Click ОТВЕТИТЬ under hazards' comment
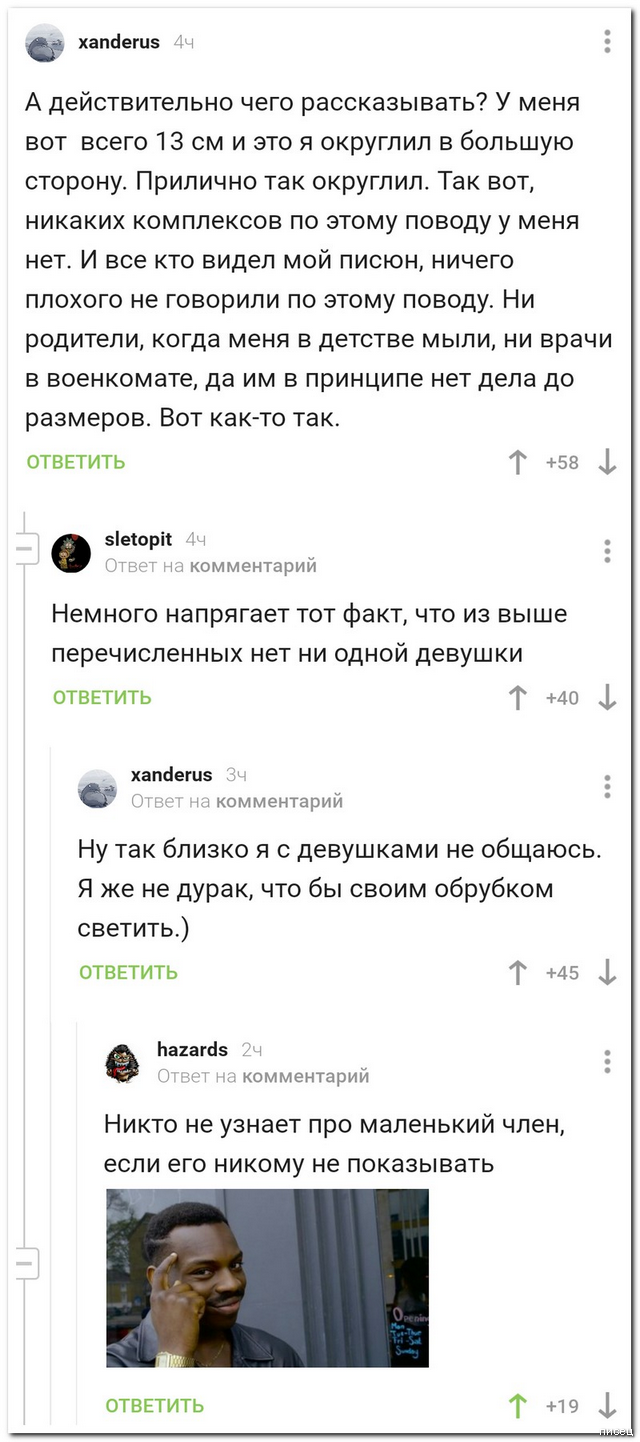The image size is (640, 1442). [x=155, y=1406]
